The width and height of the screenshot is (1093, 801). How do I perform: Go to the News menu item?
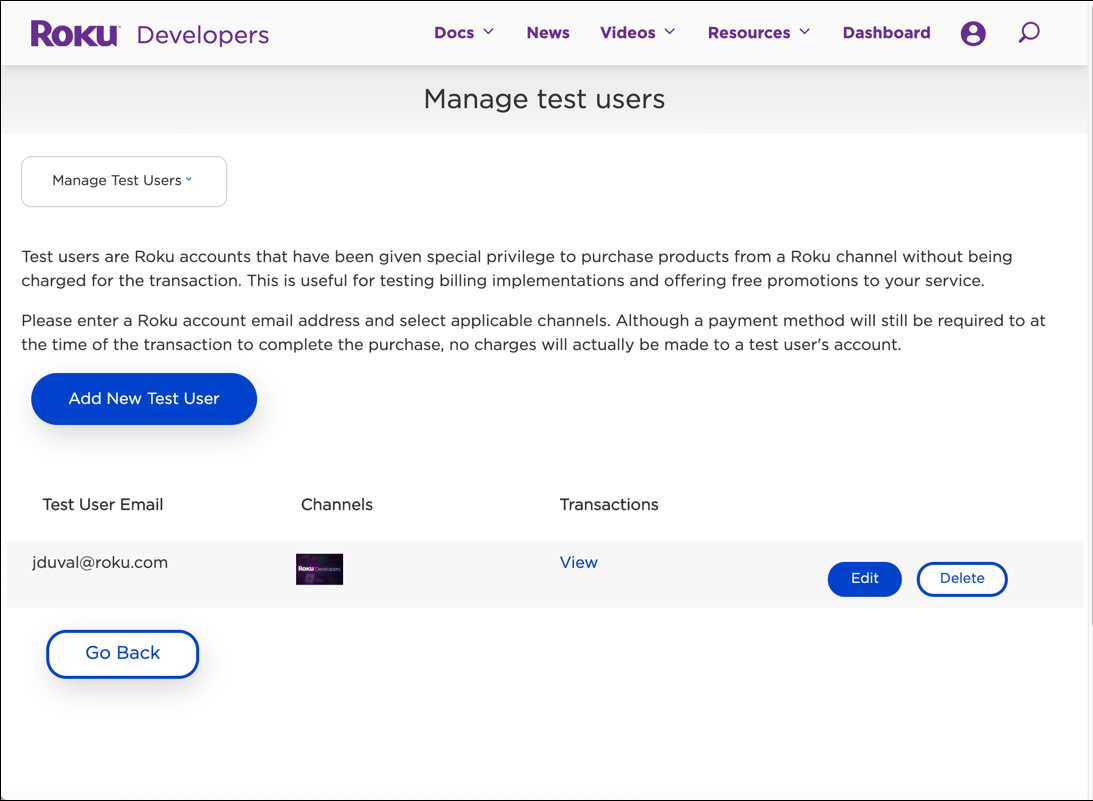[x=548, y=32]
